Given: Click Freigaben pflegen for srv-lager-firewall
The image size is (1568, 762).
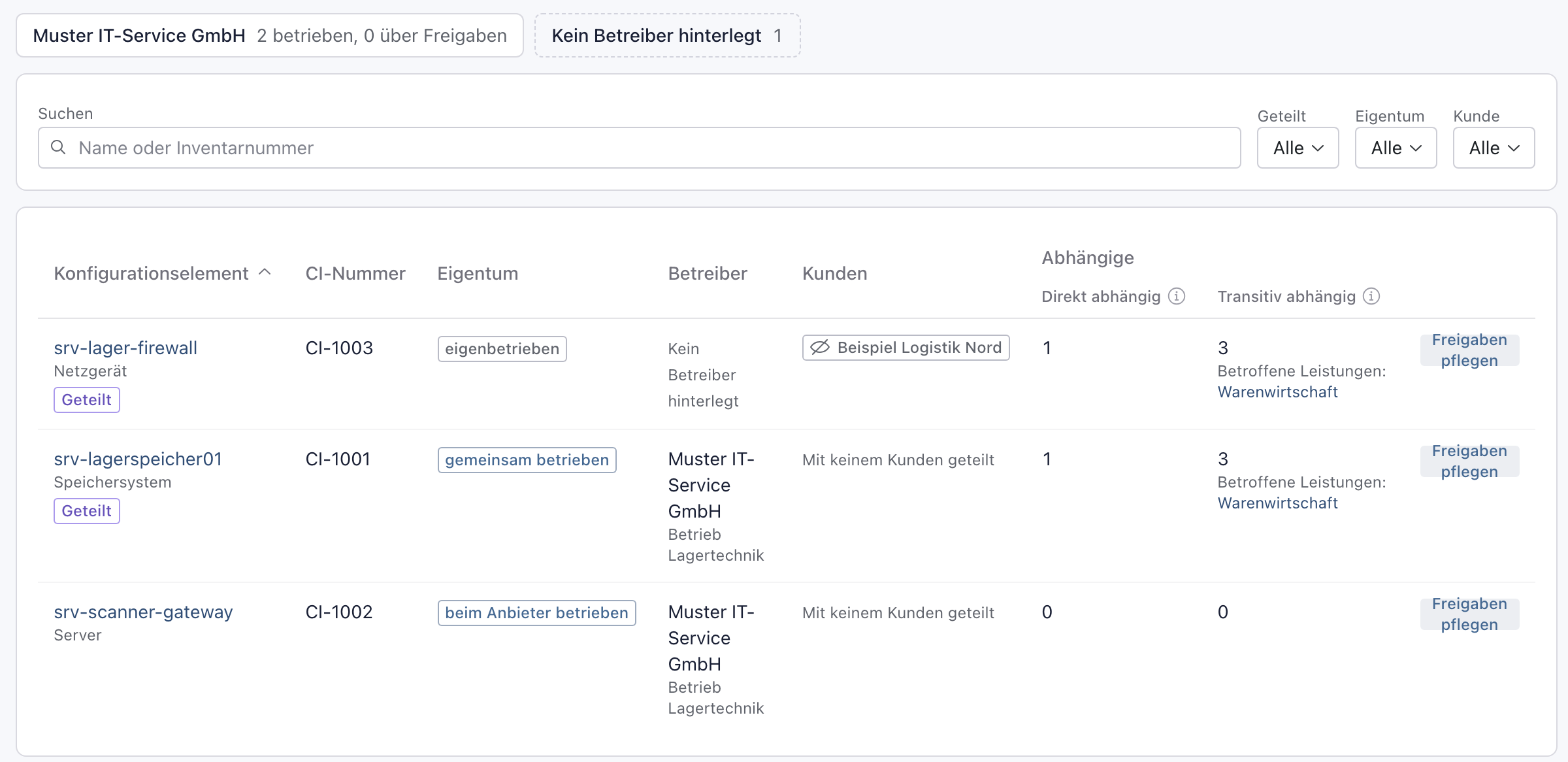Looking at the screenshot, I should pos(1469,350).
